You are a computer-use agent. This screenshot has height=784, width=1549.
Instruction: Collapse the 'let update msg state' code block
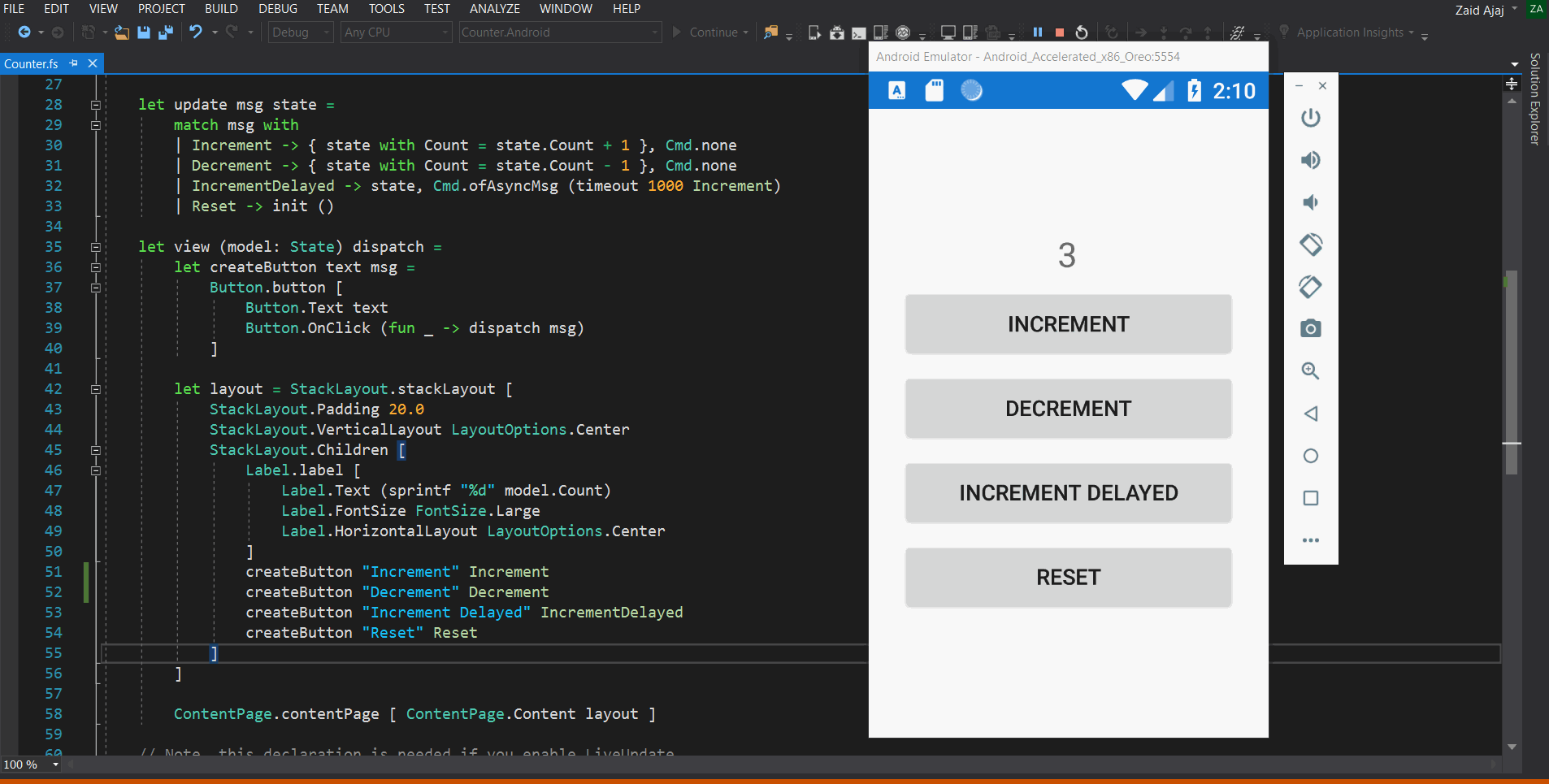95,105
